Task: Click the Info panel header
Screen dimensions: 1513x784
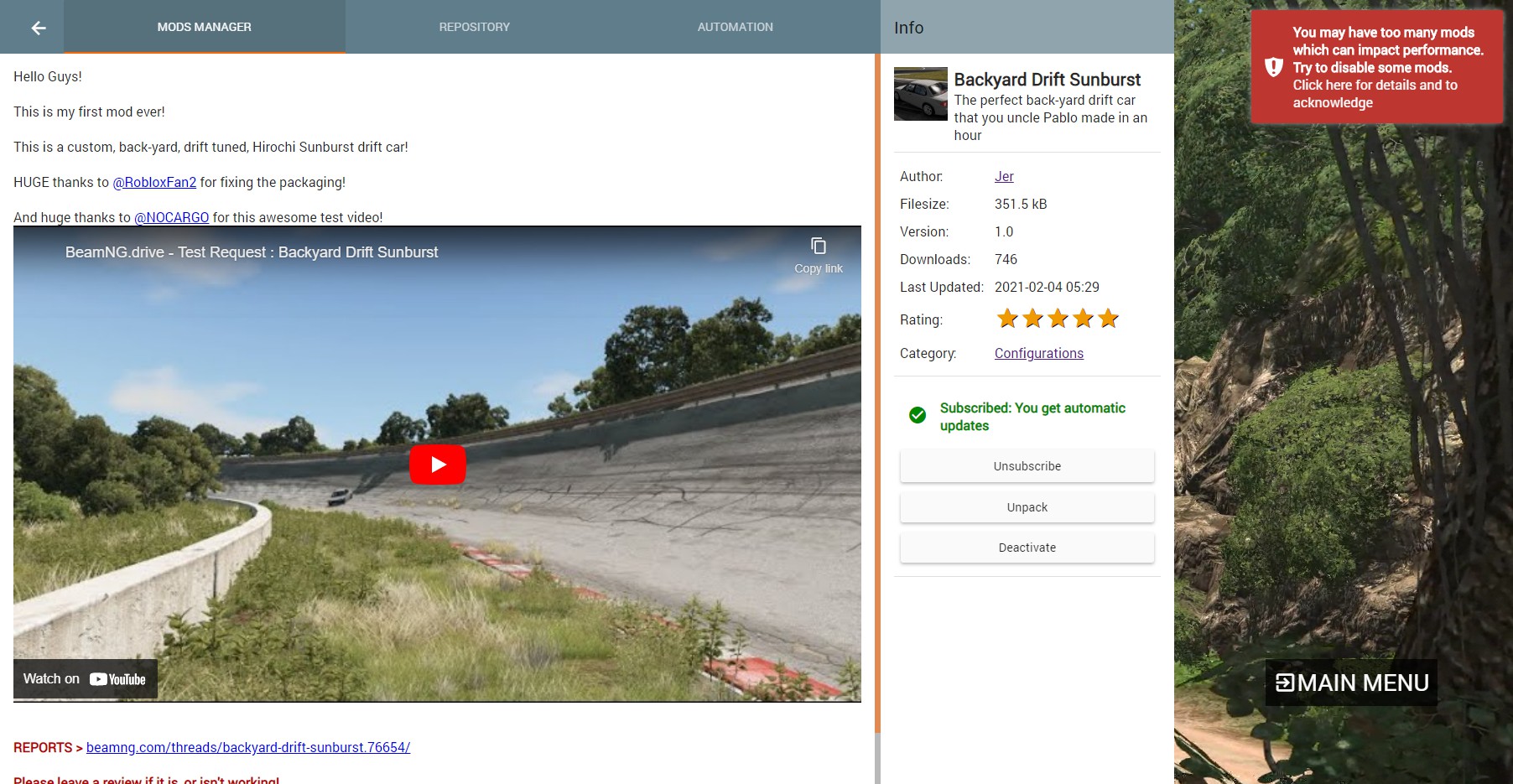Action: click(1027, 27)
